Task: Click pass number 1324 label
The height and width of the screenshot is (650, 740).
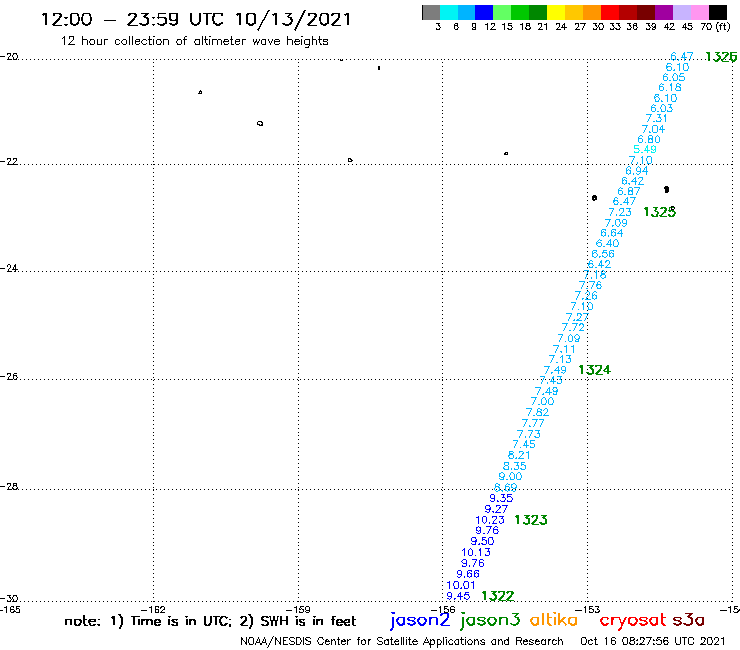Action: tap(595, 370)
